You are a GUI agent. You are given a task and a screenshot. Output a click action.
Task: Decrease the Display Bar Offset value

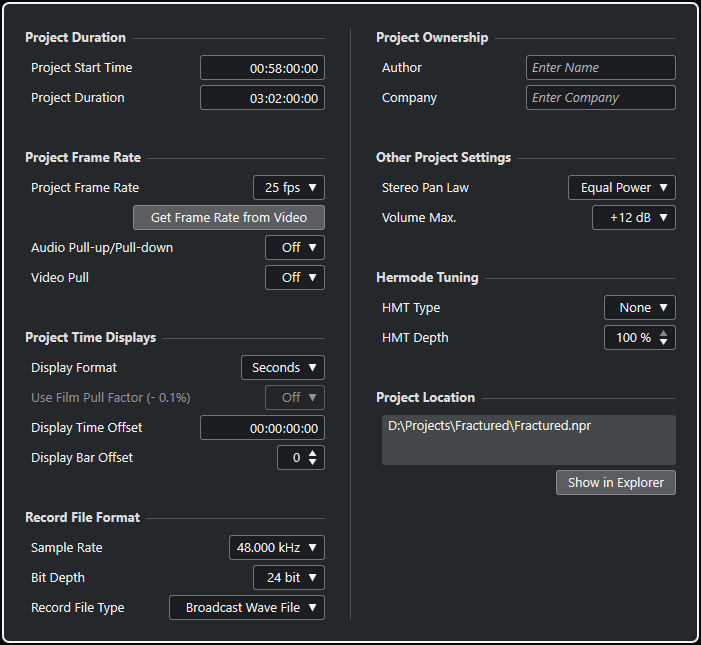(x=314, y=463)
